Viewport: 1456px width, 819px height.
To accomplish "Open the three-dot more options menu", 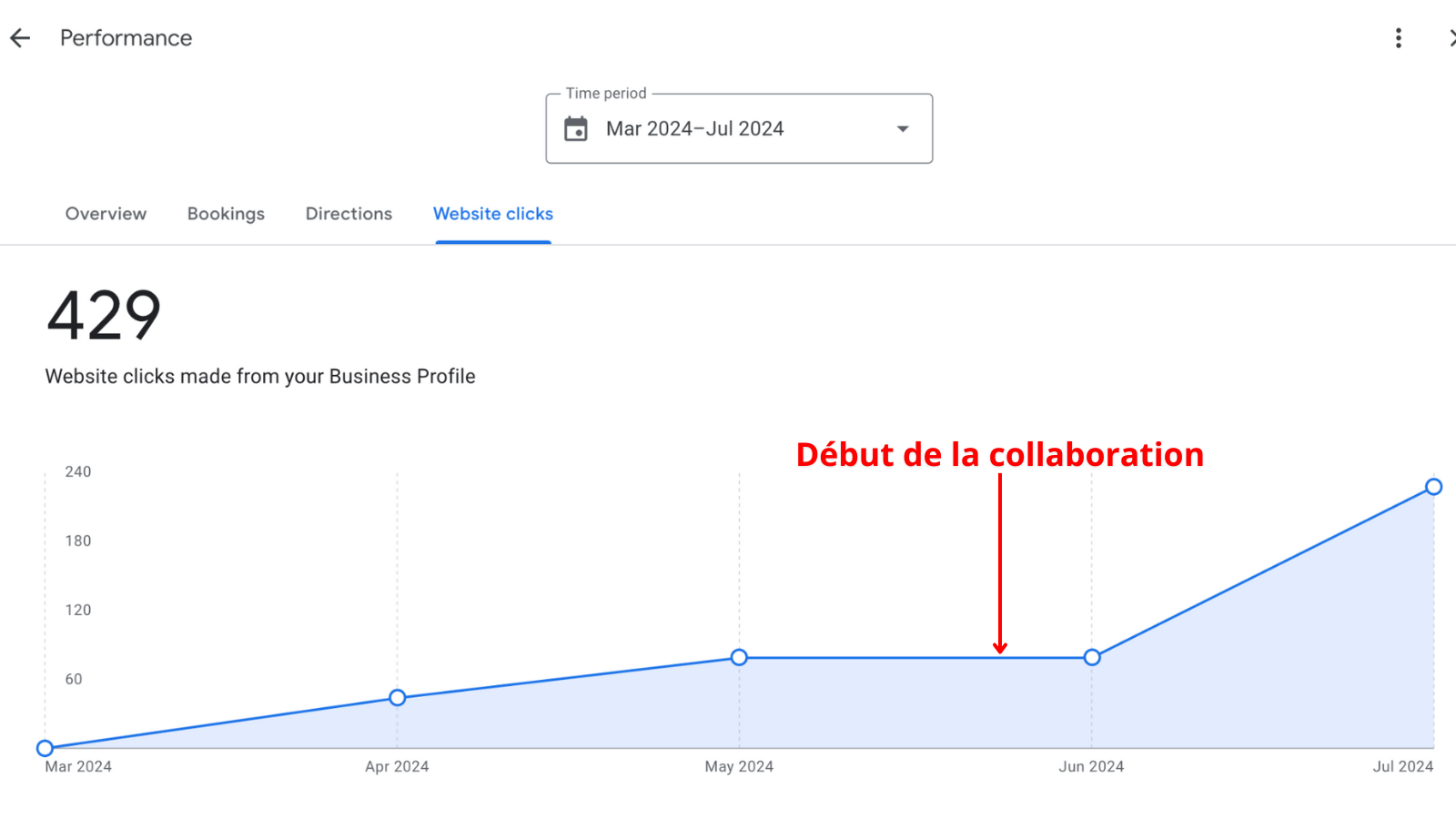I will (x=1399, y=38).
